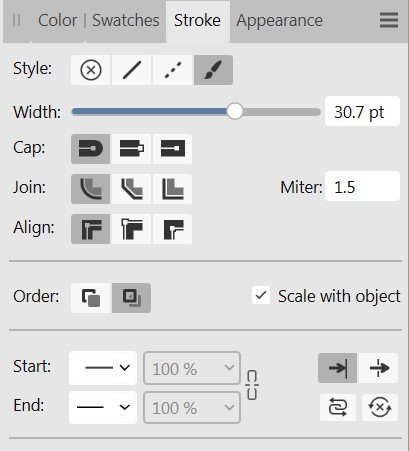
Task: Switch to the Appearance tab
Action: 279,21
